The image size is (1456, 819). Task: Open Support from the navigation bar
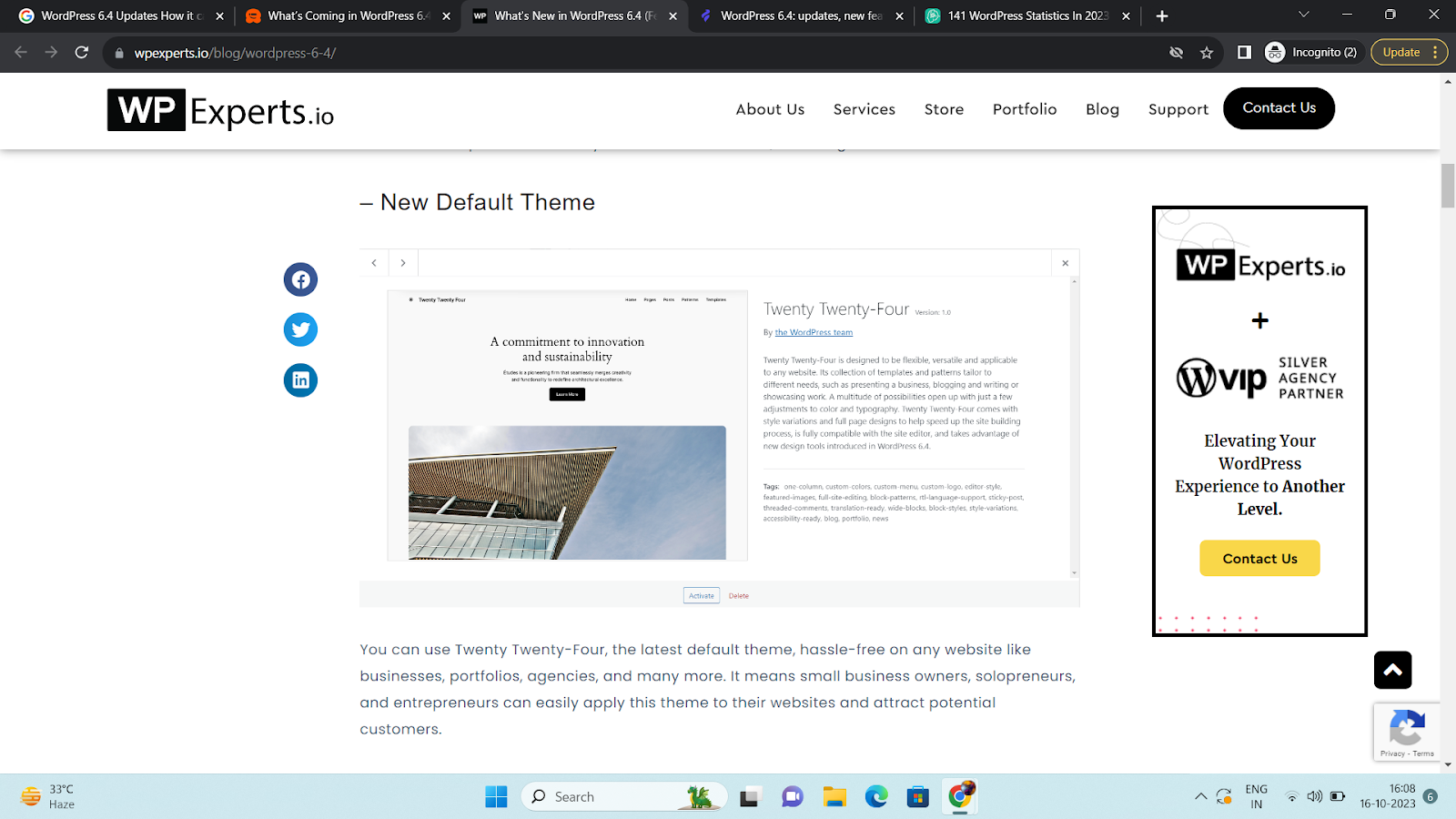[1178, 109]
